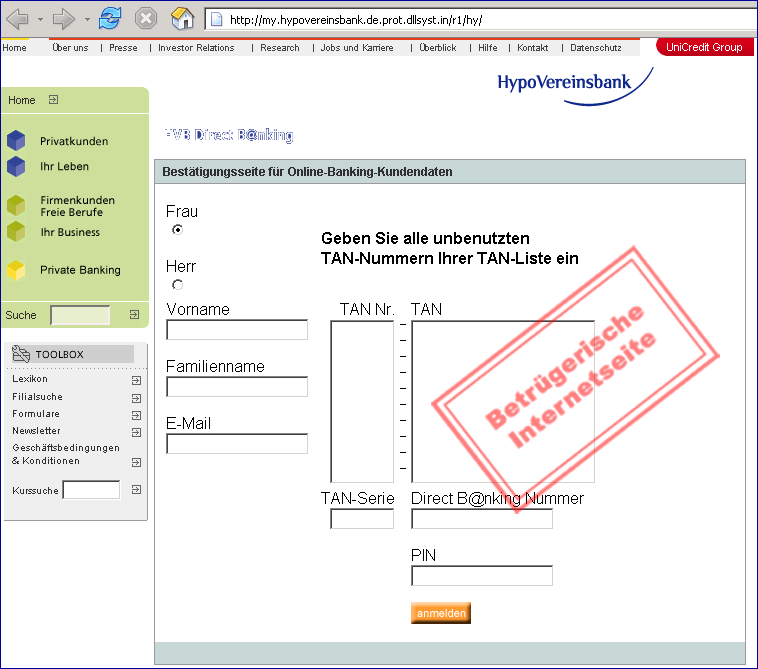Image resolution: width=758 pixels, height=669 pixels.
Task: Click the Newsletter toolbox link
Action: tap(36, 430)
